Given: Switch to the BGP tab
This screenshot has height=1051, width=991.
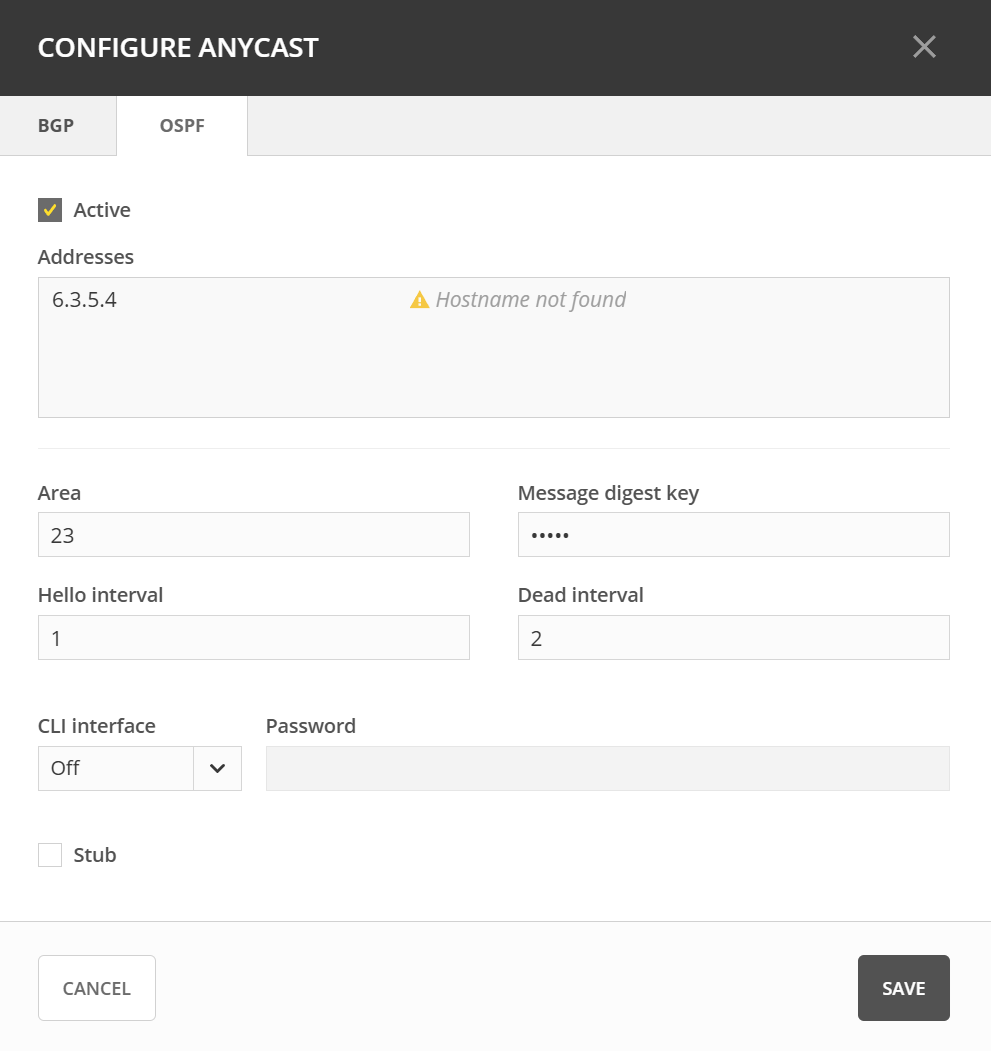Looking at the screenshot, I should [x=56, y=126].
